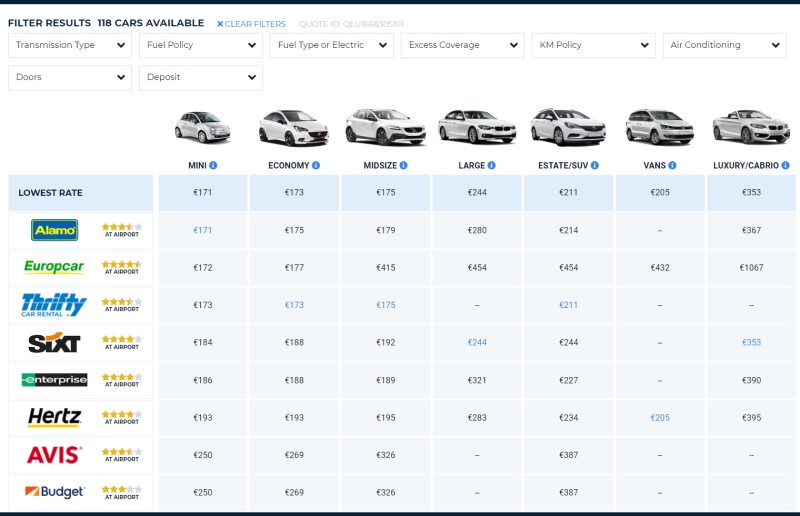Expand the Fuel Type or Electric filter
The width and height of the screenshot is (800, 516).
tap(332, 45)
